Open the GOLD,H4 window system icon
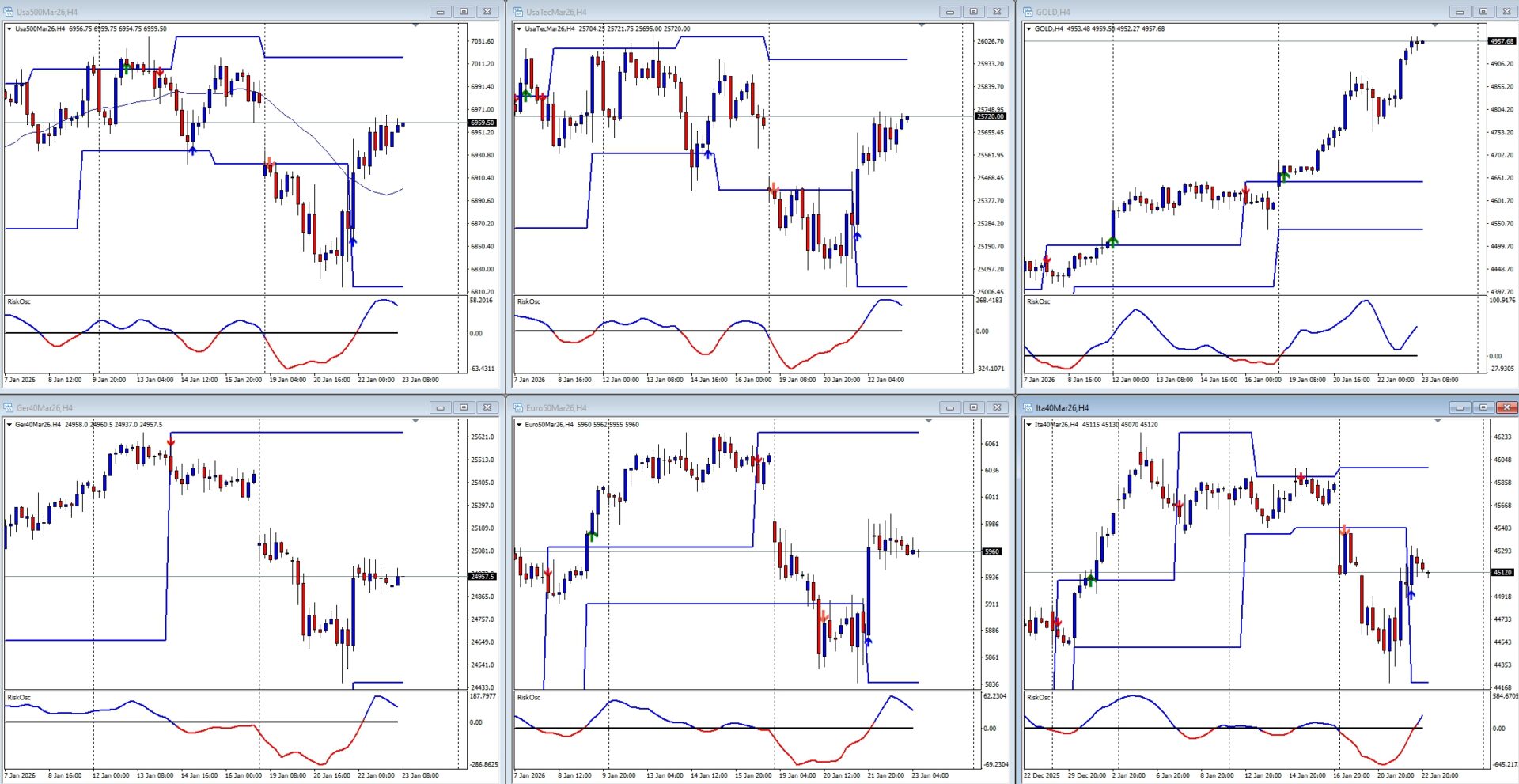This screenshot has width=1519, height=784. tap(1028, 12)
